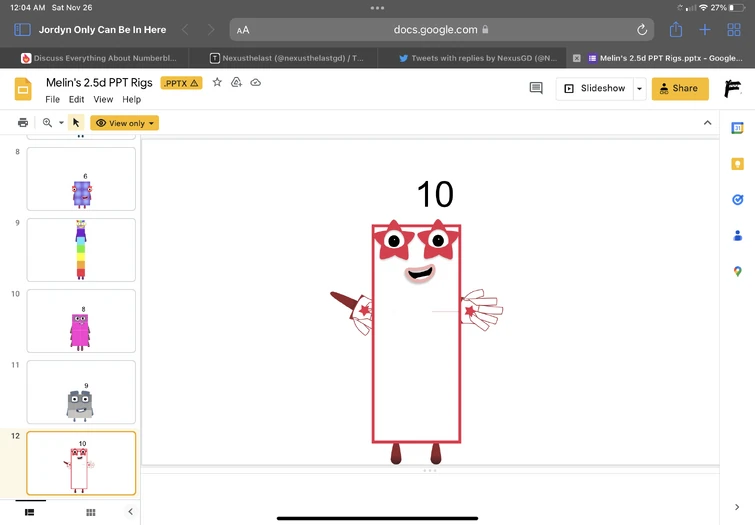Activate the select cursor tool

[76, 123]
